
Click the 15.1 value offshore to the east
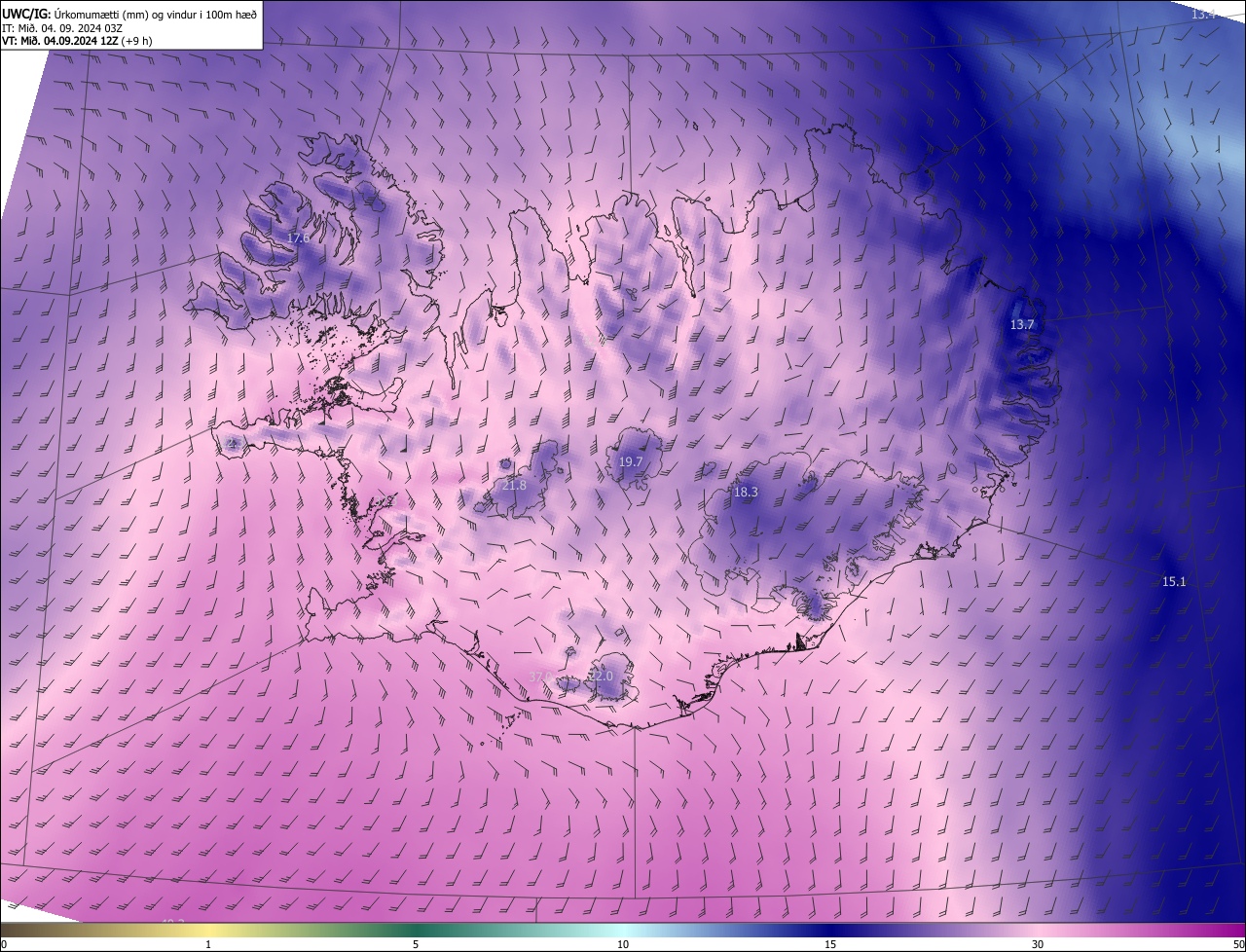(x=1174, y=582)
